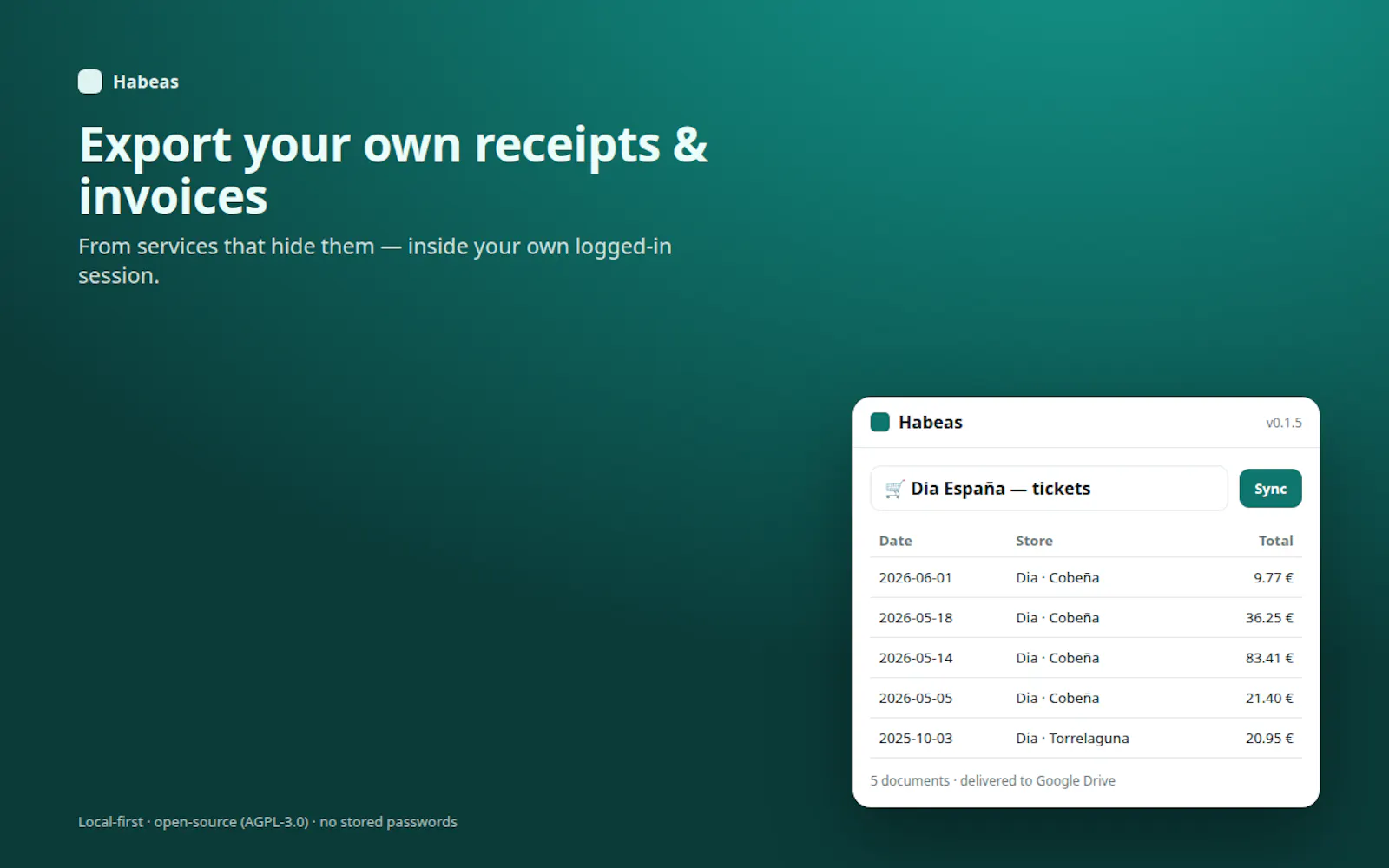The image size is (1389, 868).
Task: Click the 'Export your own receipts & invoices' headline
Action: click(x=393, y=170)
